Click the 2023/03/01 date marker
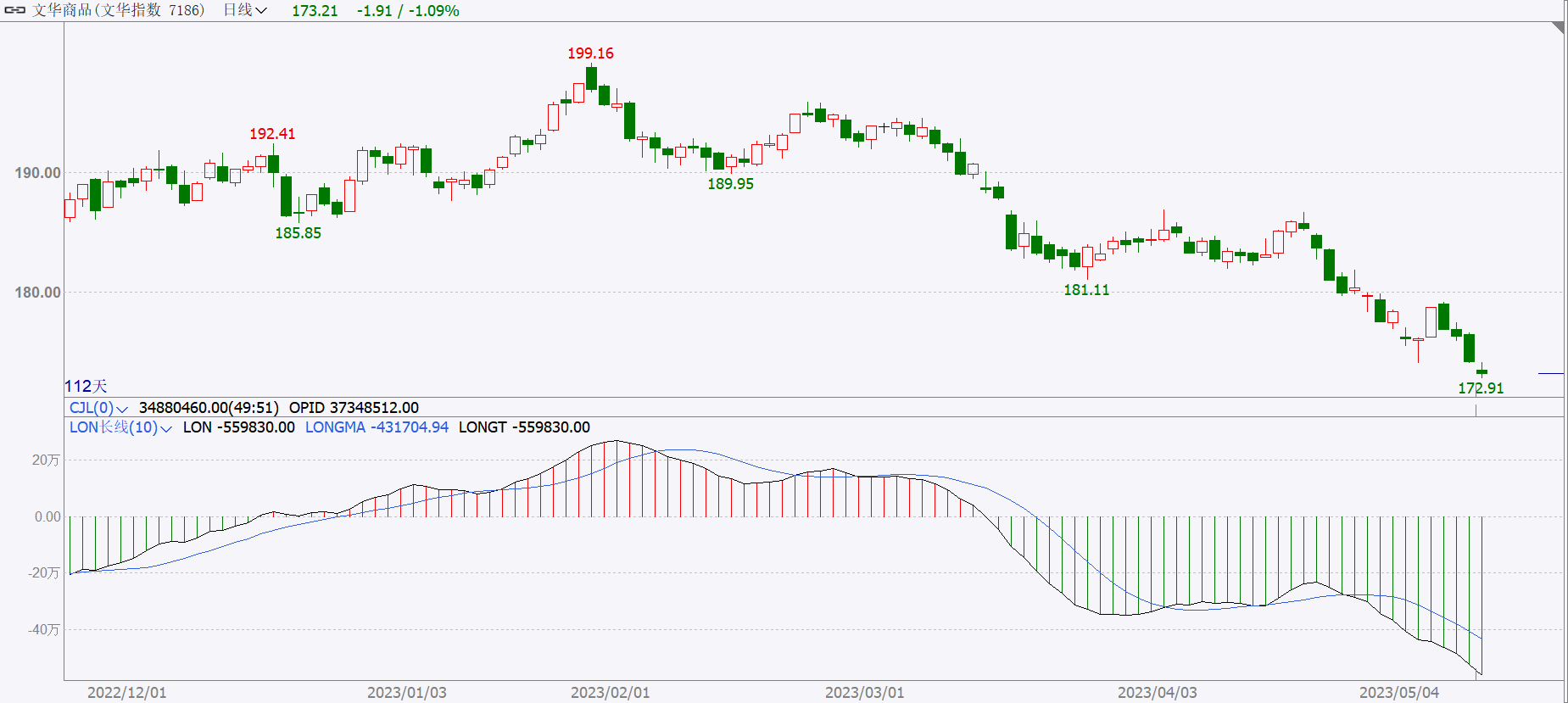The height and width of the screenshot is (703, 1568). point(865,693)
